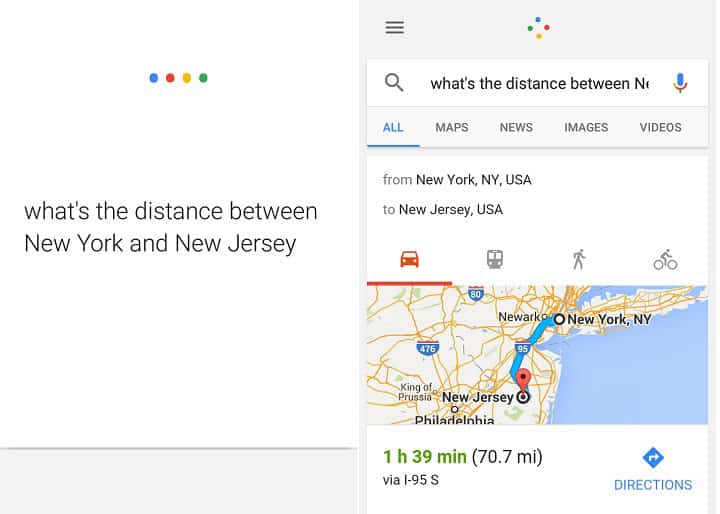Open the hamburger menu
Screen dimensions: 720x514
coord(394,28)
